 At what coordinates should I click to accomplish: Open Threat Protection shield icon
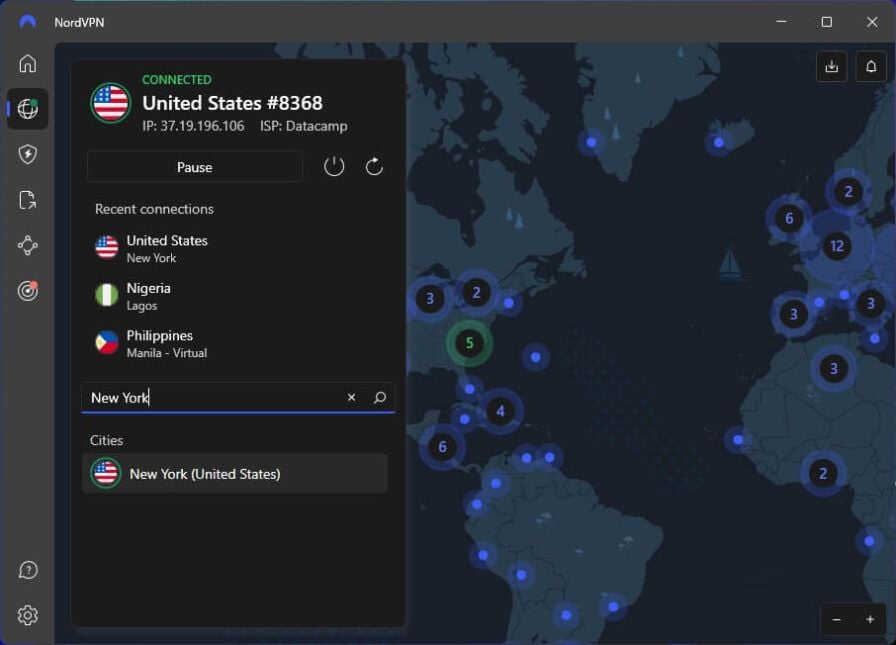pos(27,154)
